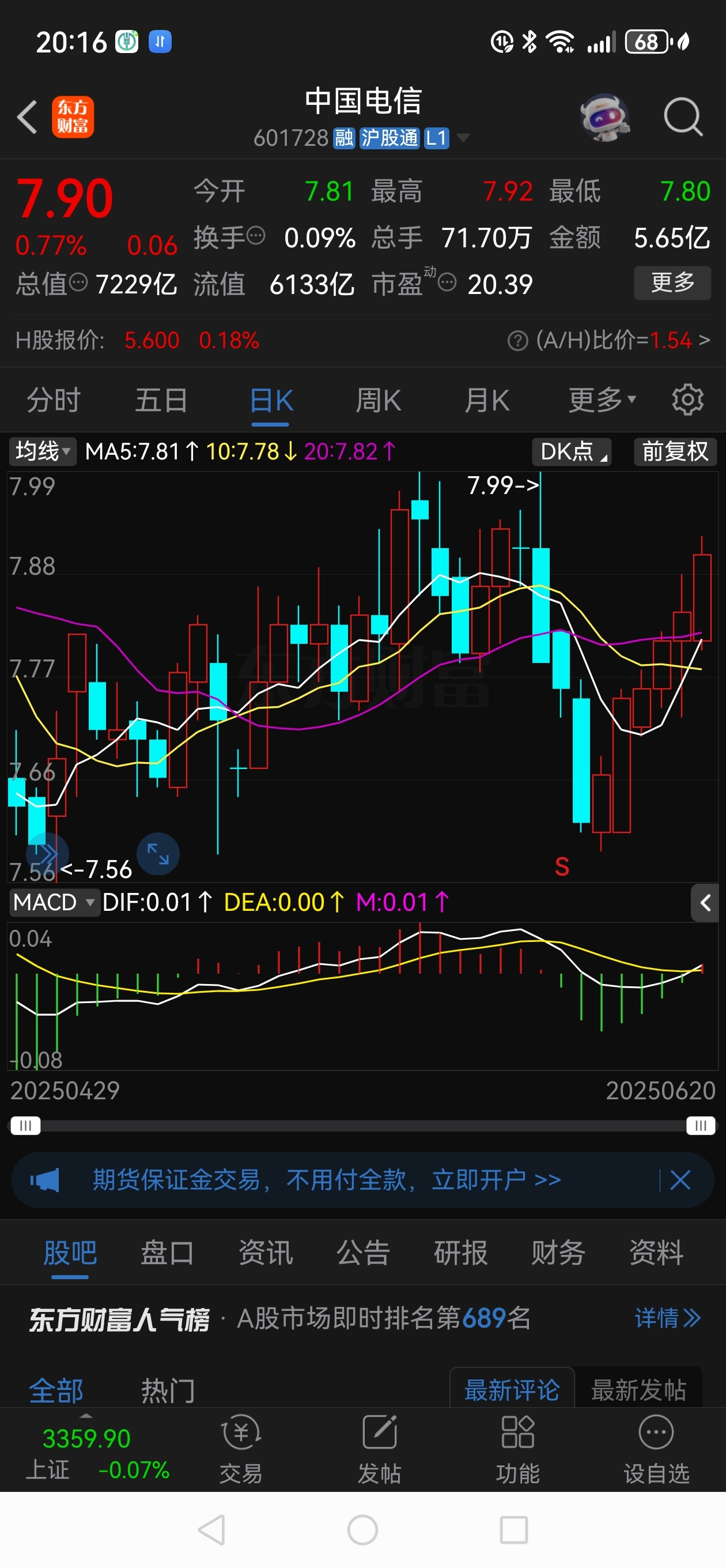
Task: Switch to 五日 chart tab
Action: pos(161,401)
